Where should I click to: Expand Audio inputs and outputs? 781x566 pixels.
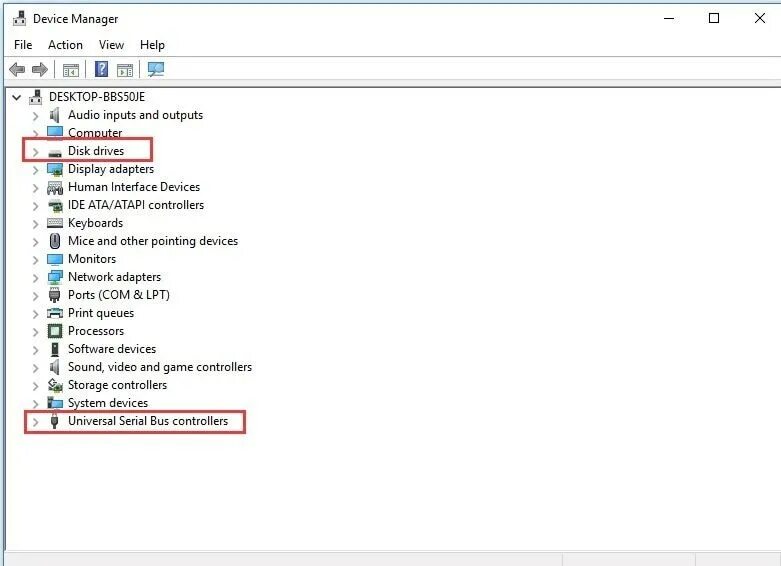35,116
